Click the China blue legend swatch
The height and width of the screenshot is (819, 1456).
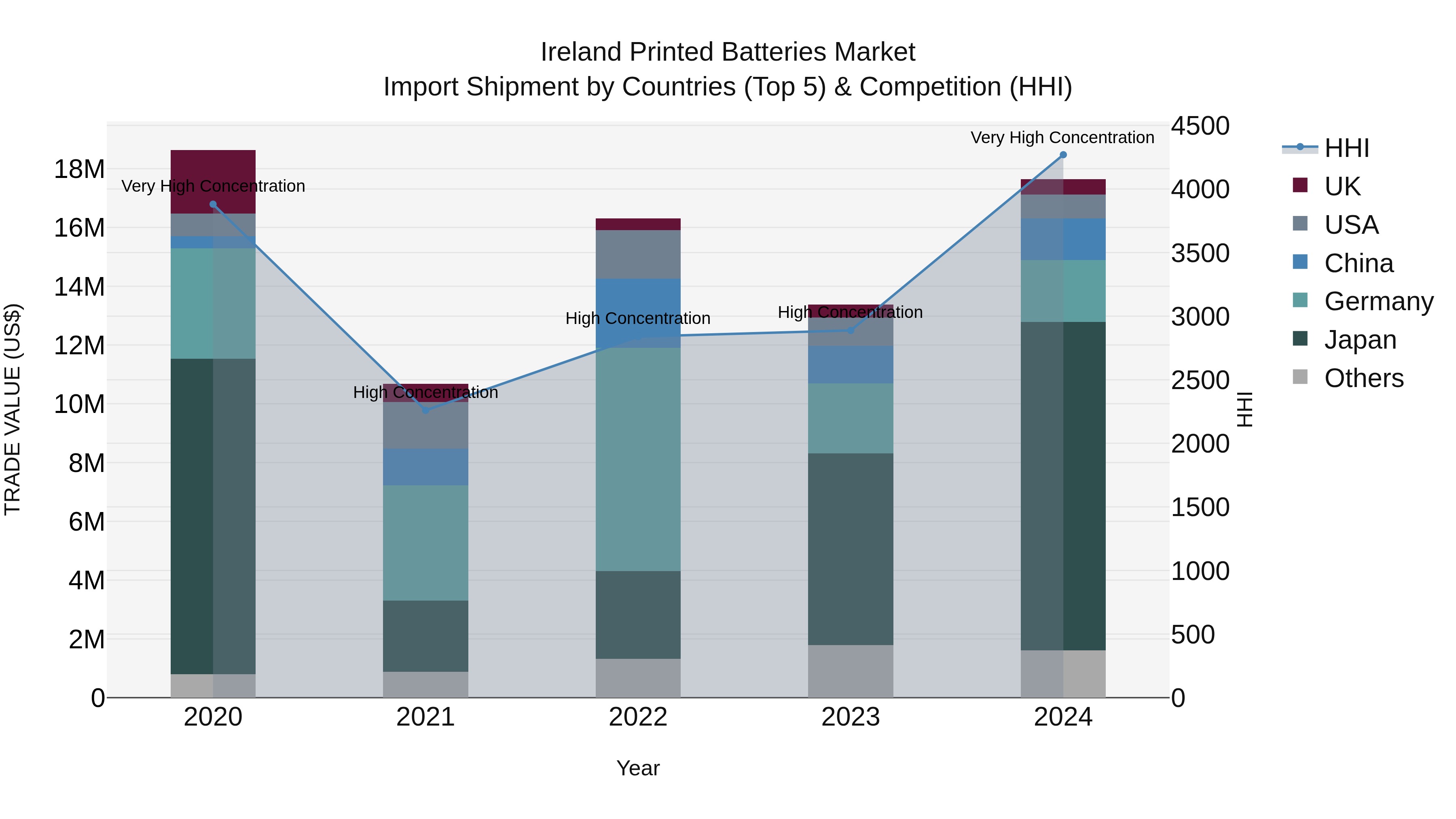click(x=1300, y=262)
